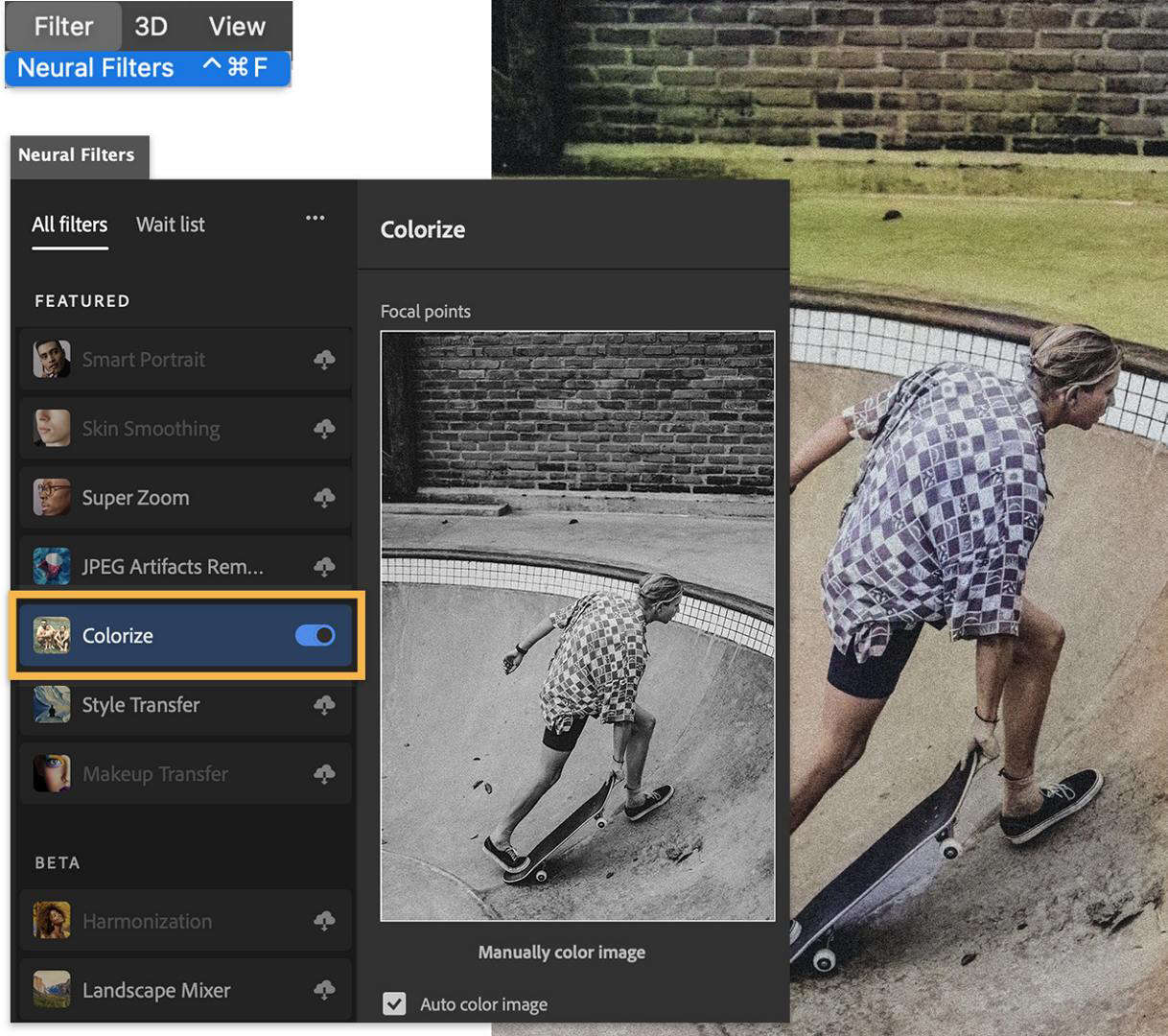Viewport: 1168px width, 1036px height.
Task: Open the 3D menu
Action: pos(149,26)
